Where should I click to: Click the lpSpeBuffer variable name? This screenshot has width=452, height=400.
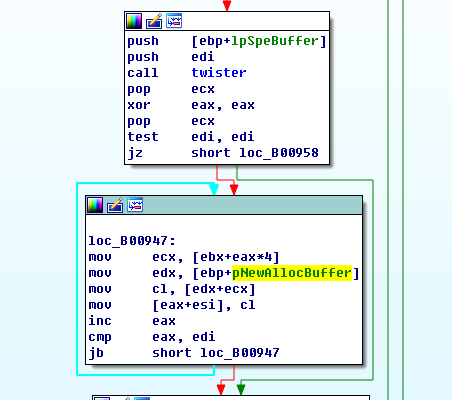point(275,41)
